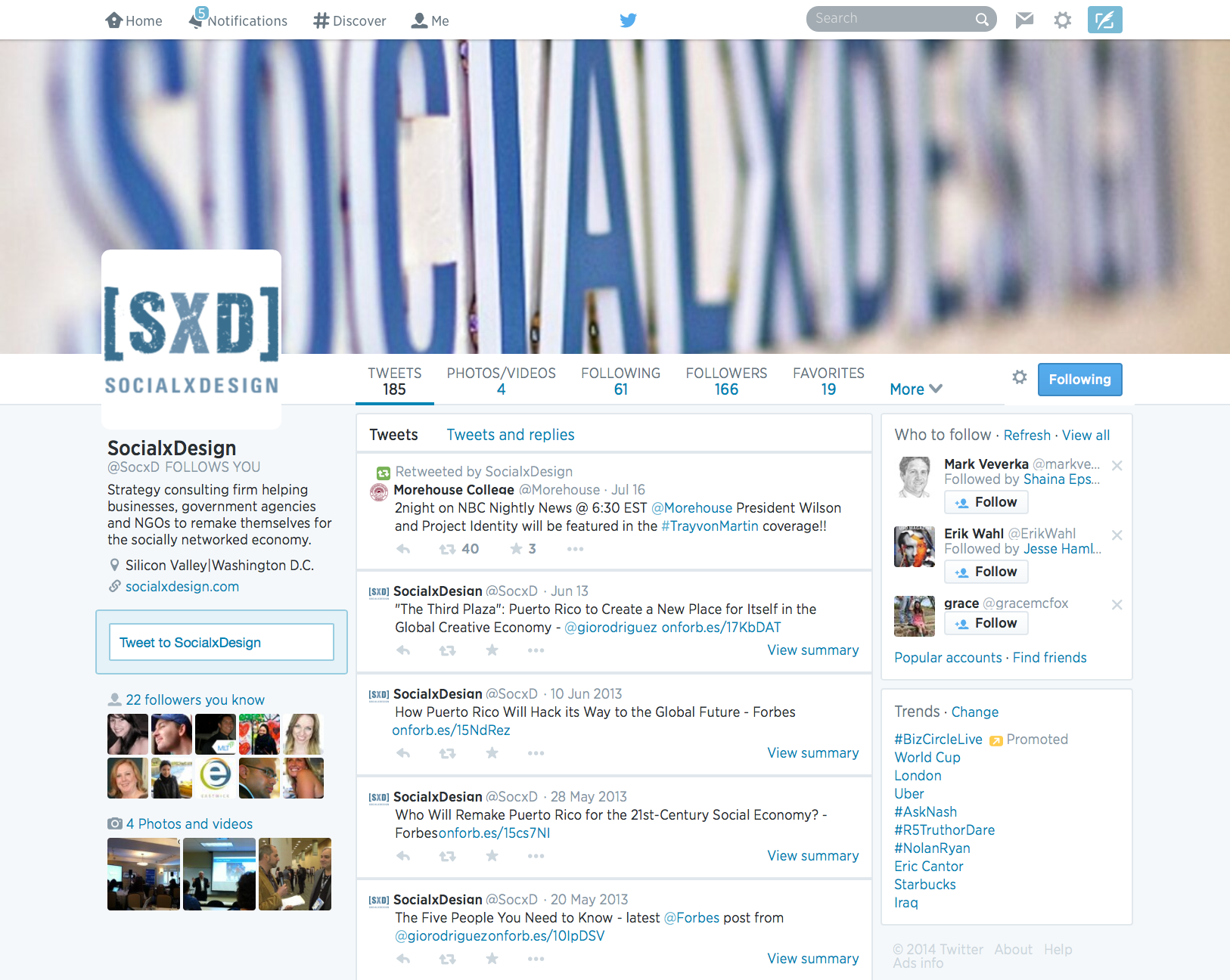
Task: View summary of 10 Jun 2013 tweet
Action: pos(813,753)
